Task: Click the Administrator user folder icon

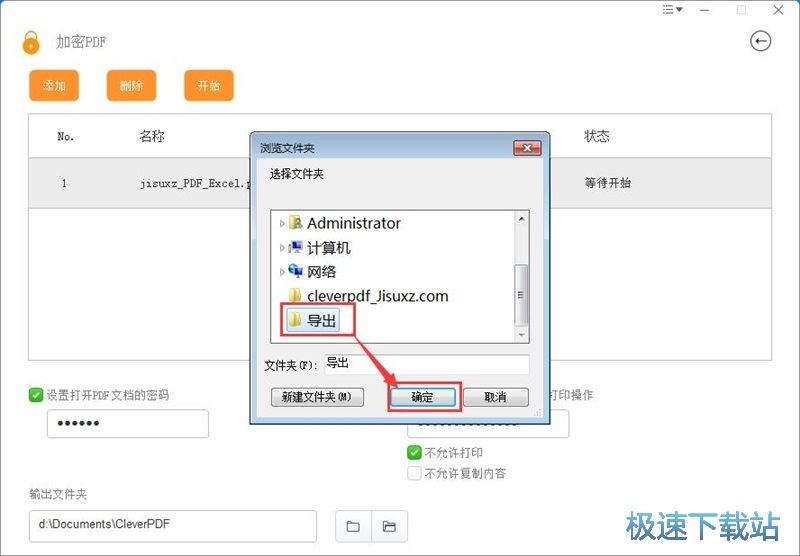Action: [x=295, y=222]
